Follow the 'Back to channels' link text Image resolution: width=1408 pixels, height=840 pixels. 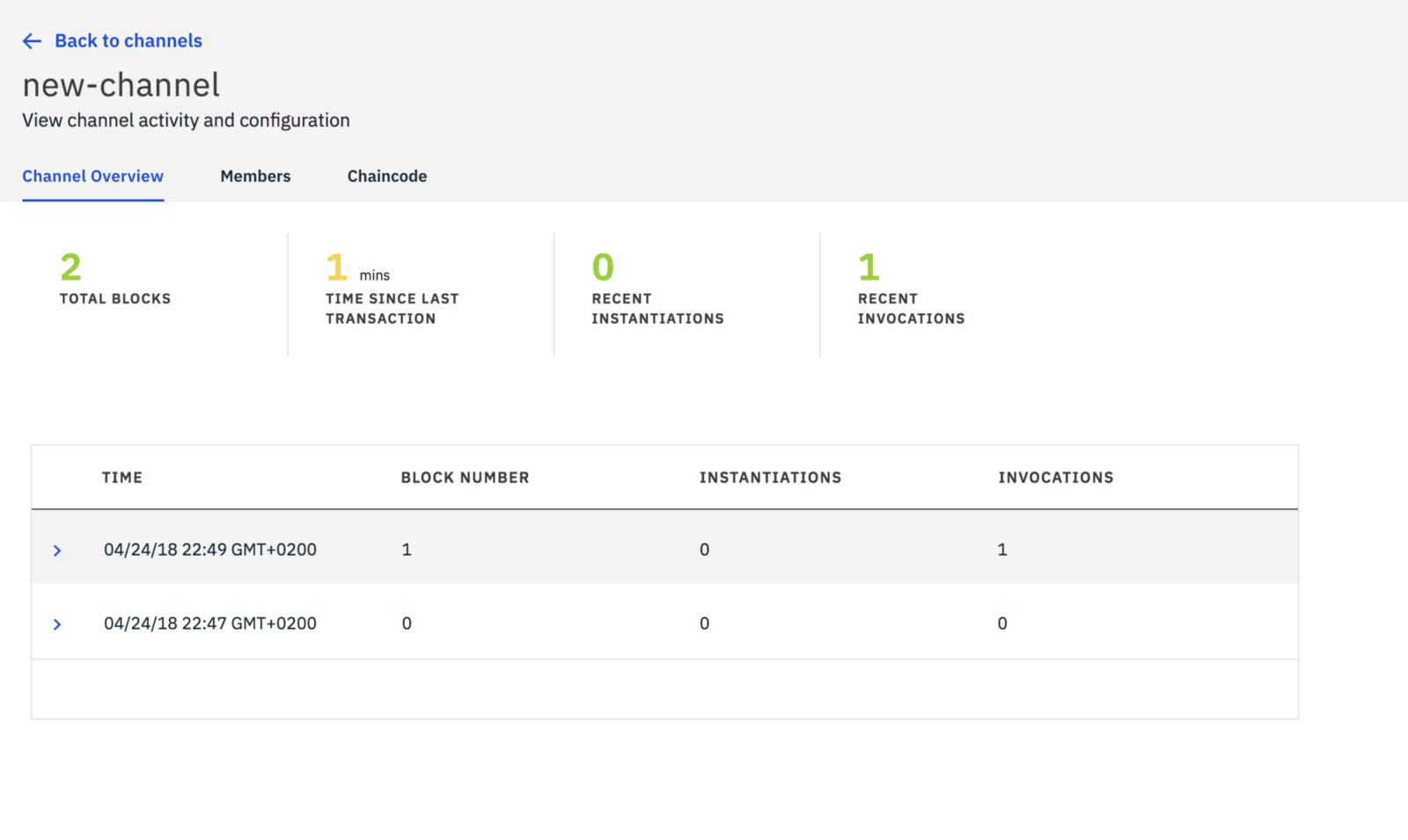(128, 41)
